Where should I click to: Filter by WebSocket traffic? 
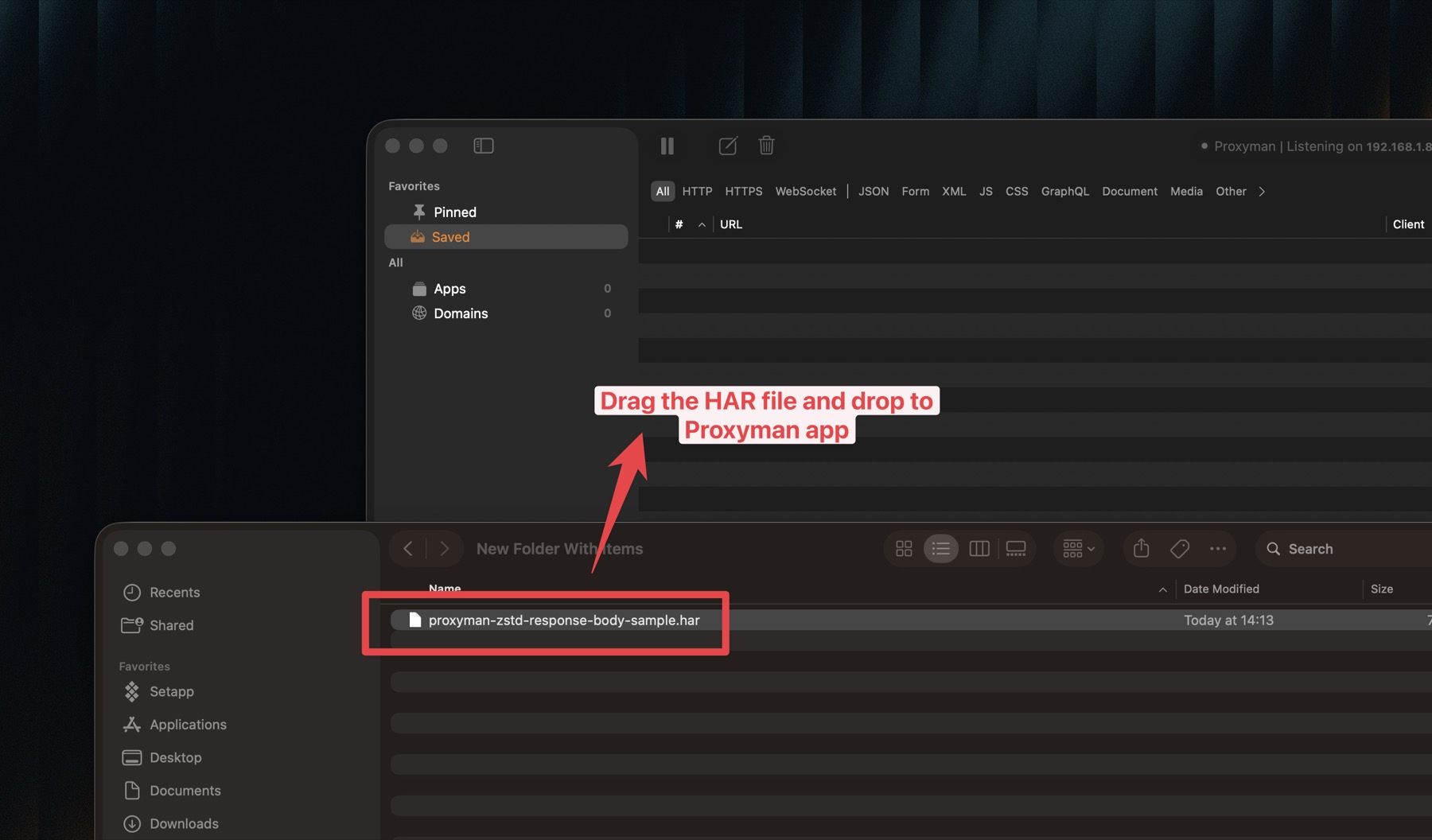tap(806, 191)
